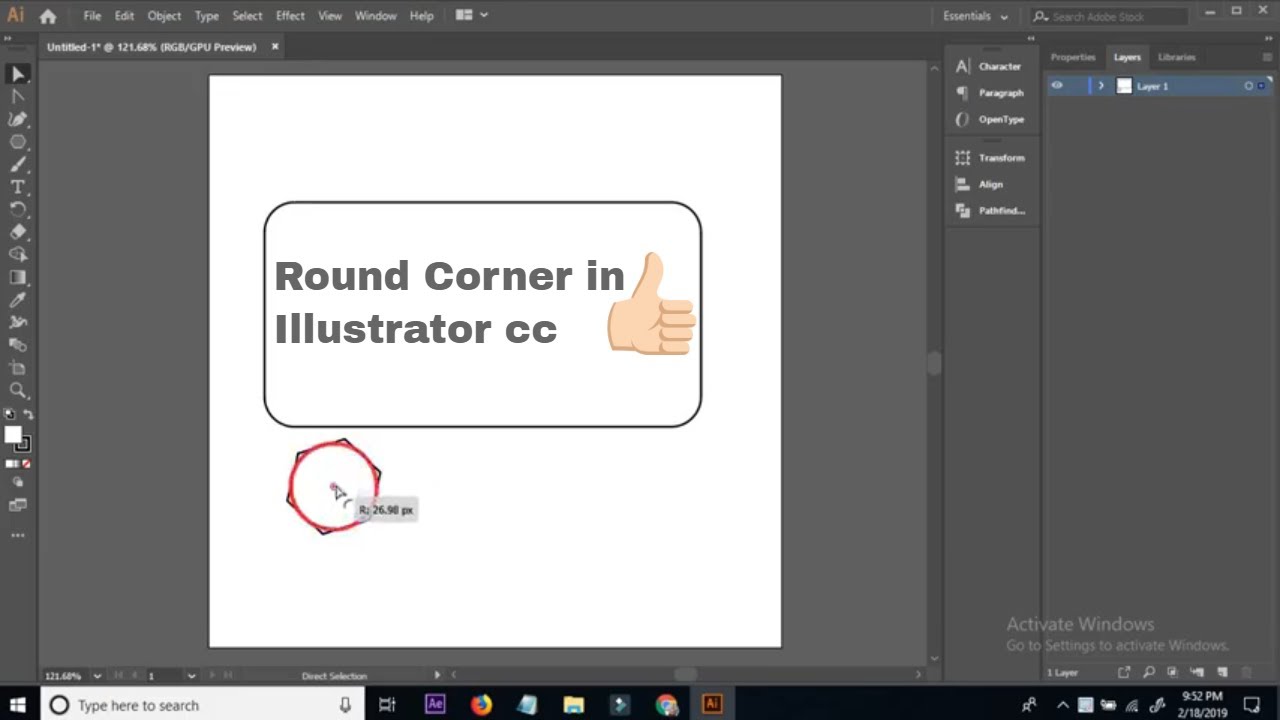Open status bar display options arrow

(x=437, y=676)
